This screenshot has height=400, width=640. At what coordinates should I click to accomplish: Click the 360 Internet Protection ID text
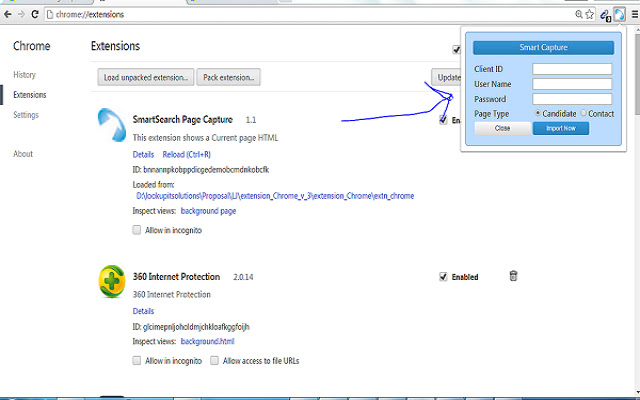pyautogui.click(x=191, y=327)
